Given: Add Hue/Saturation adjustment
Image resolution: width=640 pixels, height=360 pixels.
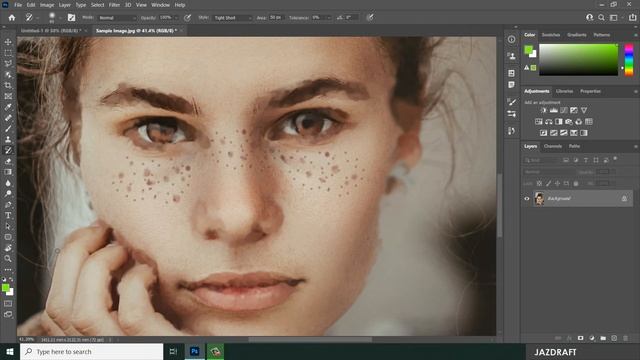Looking at the screenshot, I should point(539,122).
